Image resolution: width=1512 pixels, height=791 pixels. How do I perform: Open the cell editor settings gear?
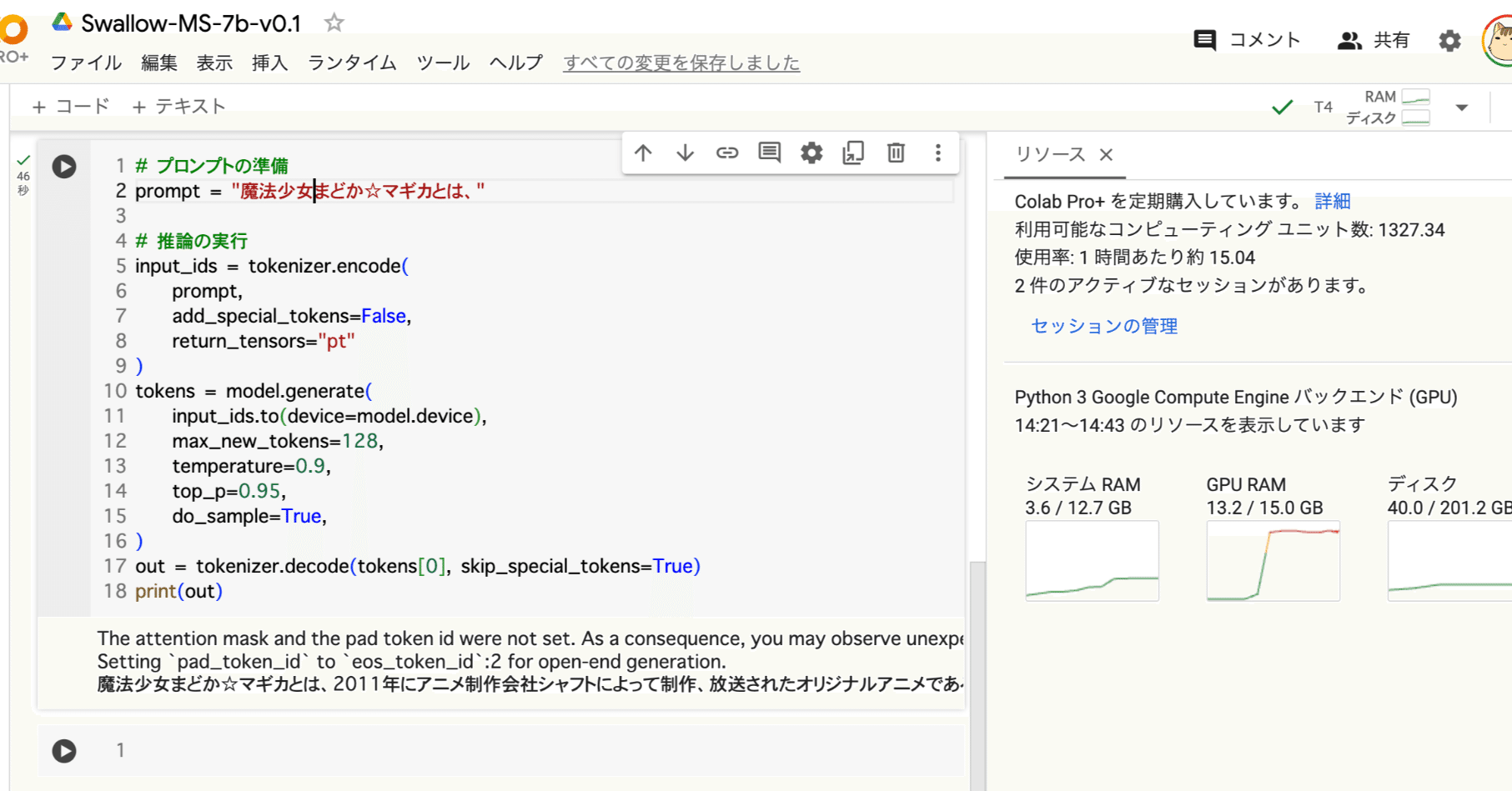811,153
